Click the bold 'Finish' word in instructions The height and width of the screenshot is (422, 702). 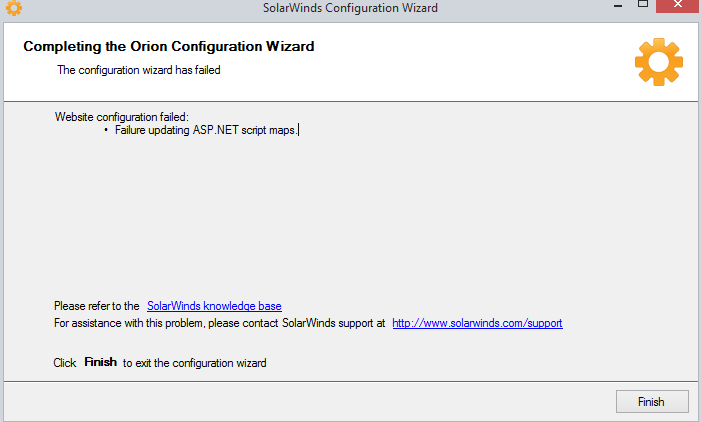(x=100, y=362)
